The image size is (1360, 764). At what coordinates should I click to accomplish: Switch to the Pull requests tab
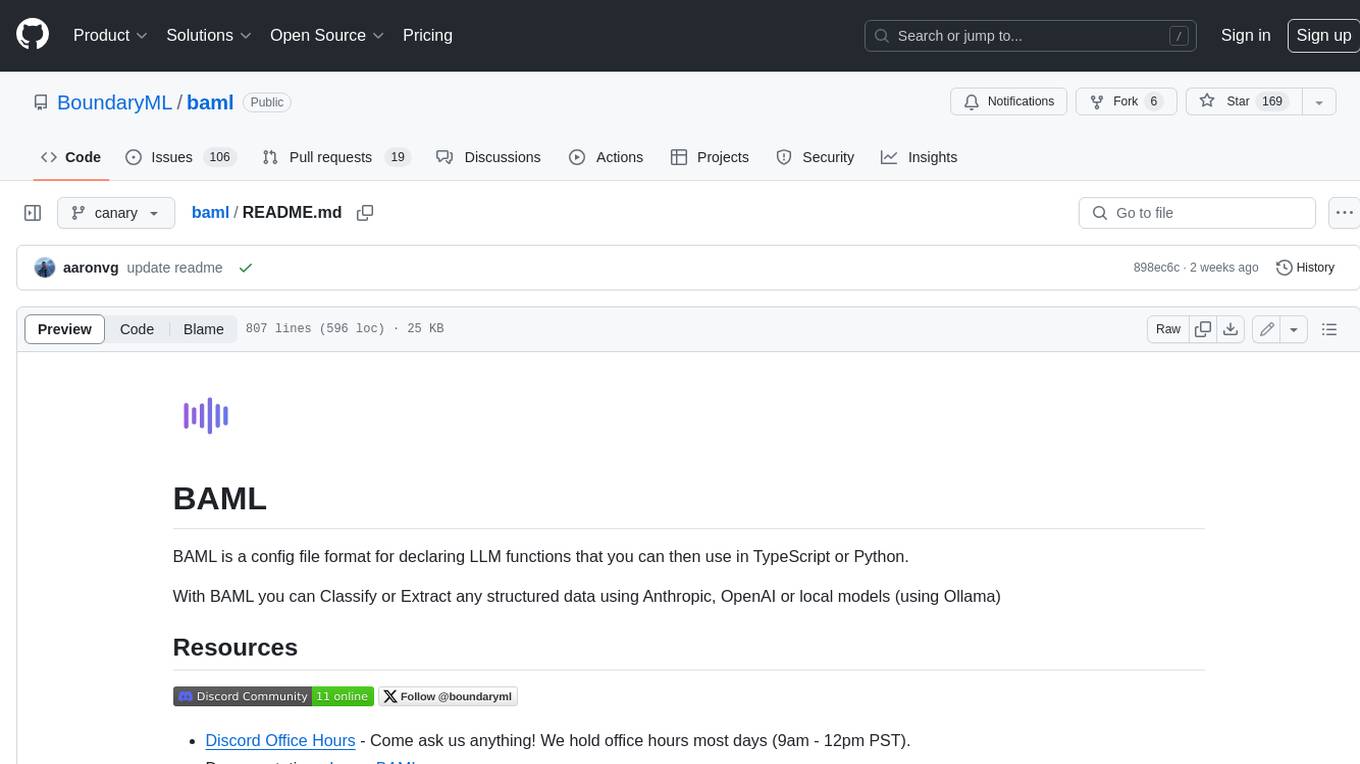click(x=336, y=157)
